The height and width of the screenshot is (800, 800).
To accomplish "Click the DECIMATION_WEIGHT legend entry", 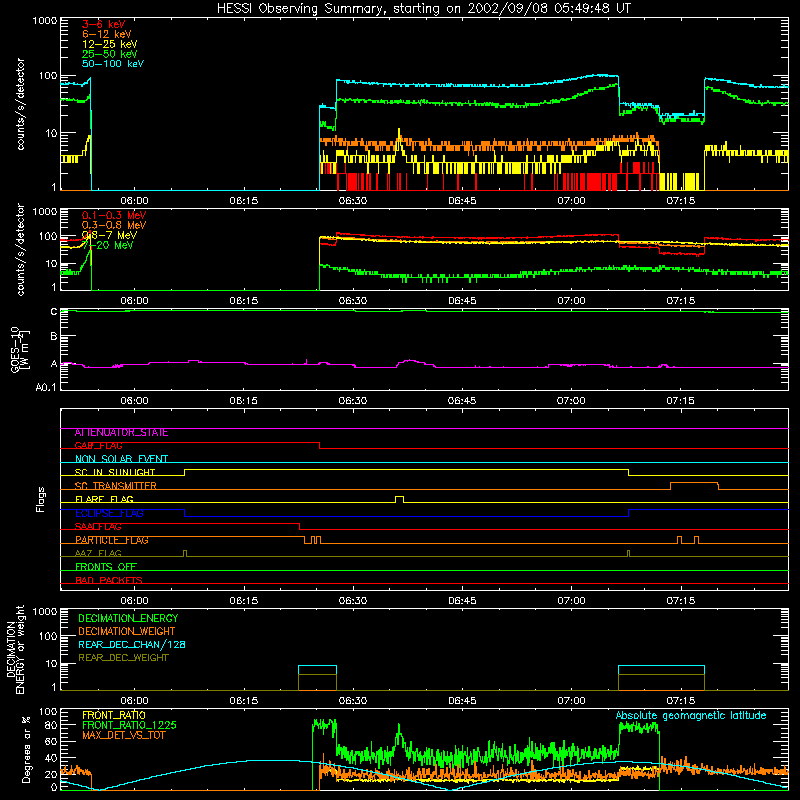I will coord(127,631).
